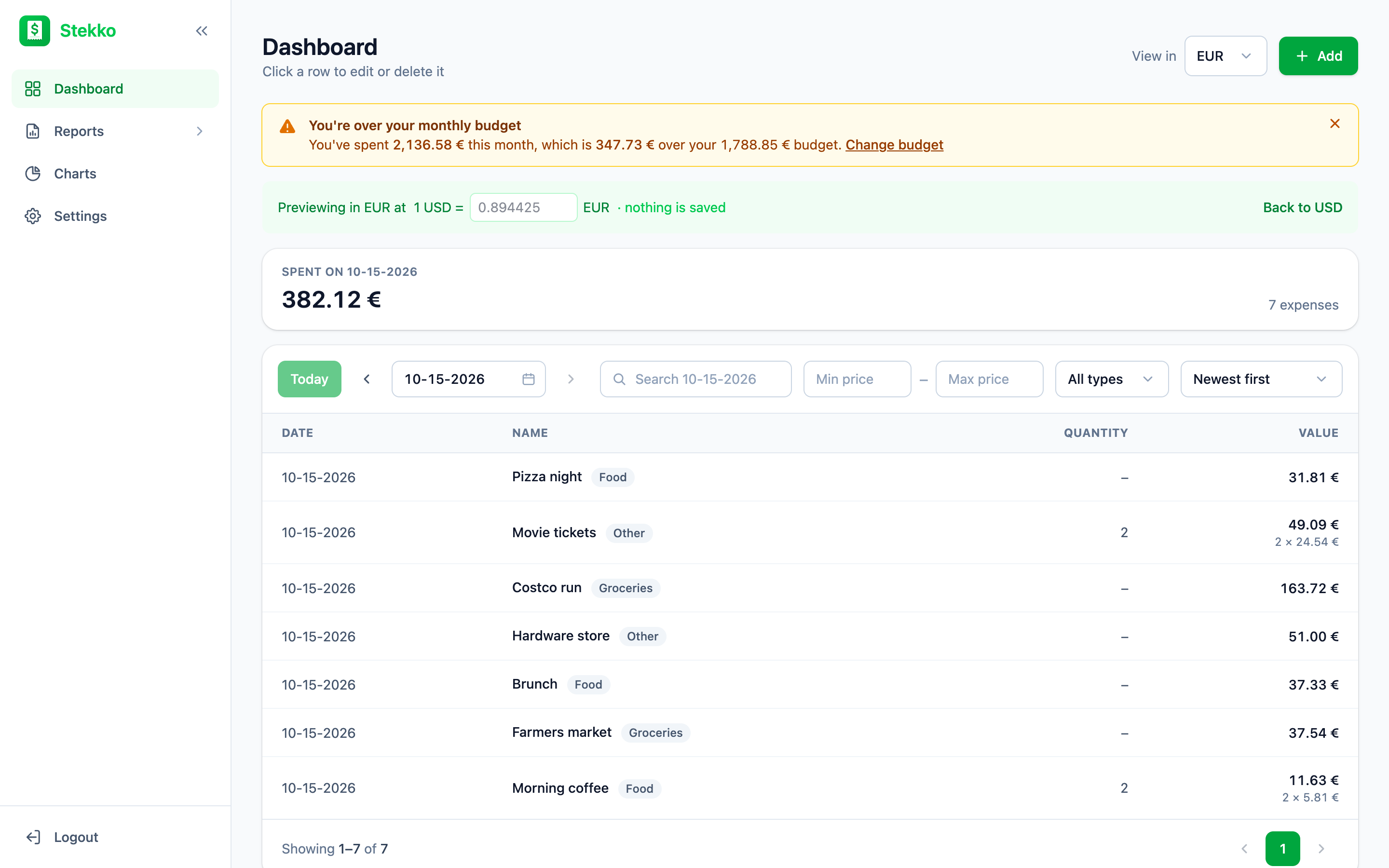Click the Today button

tap(309, 379)
